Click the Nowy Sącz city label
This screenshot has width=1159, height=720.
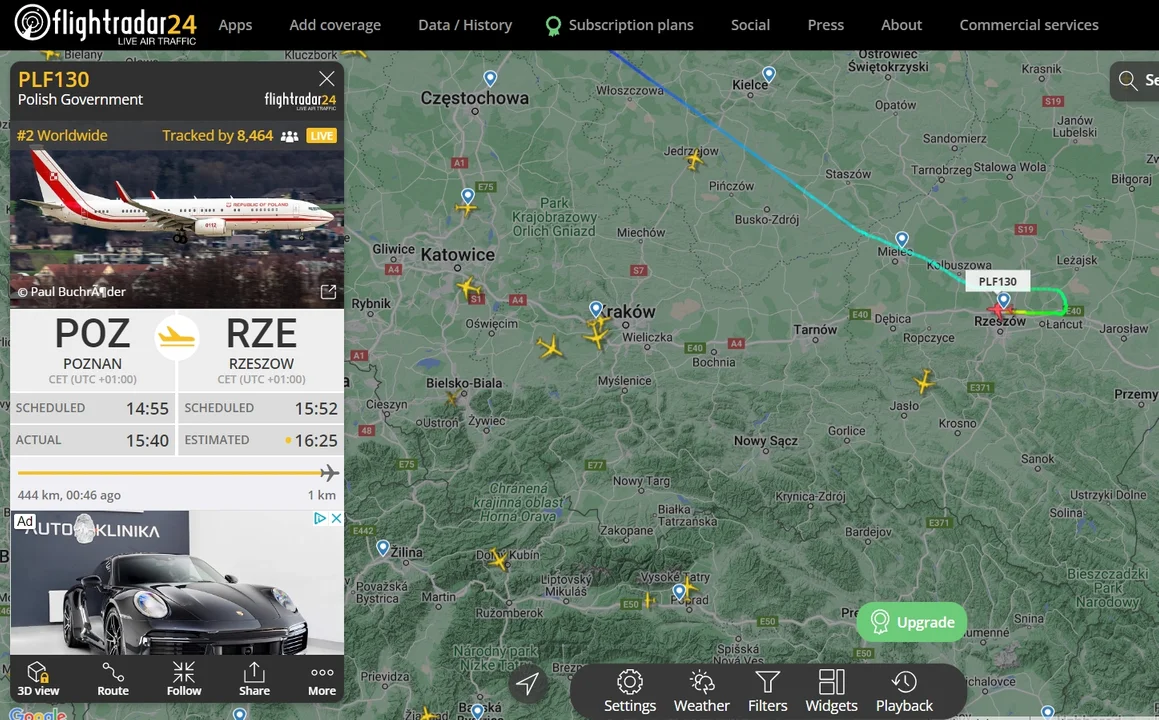point(766,441)
